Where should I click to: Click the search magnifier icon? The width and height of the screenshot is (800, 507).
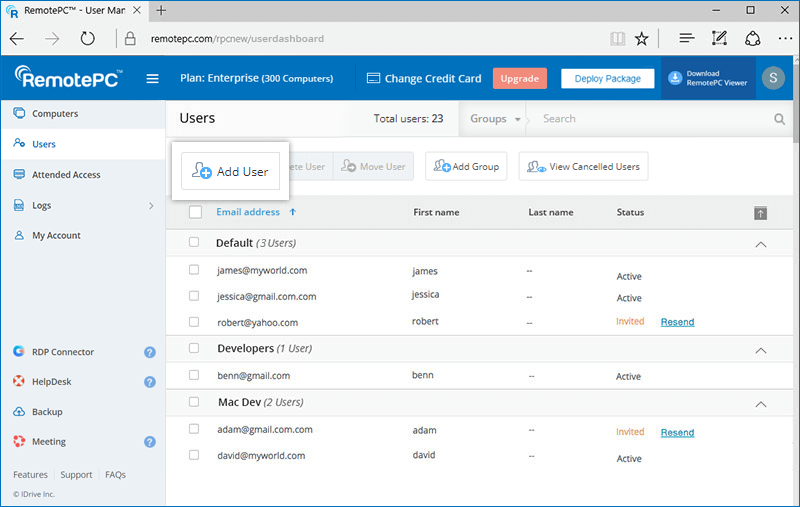pyautogui.click(x=779, y=119)
